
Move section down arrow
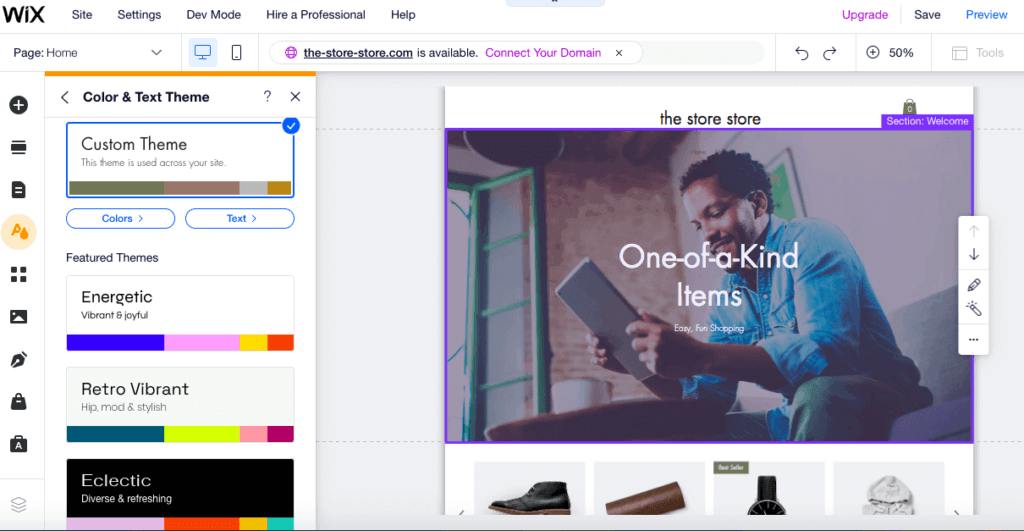974,255
